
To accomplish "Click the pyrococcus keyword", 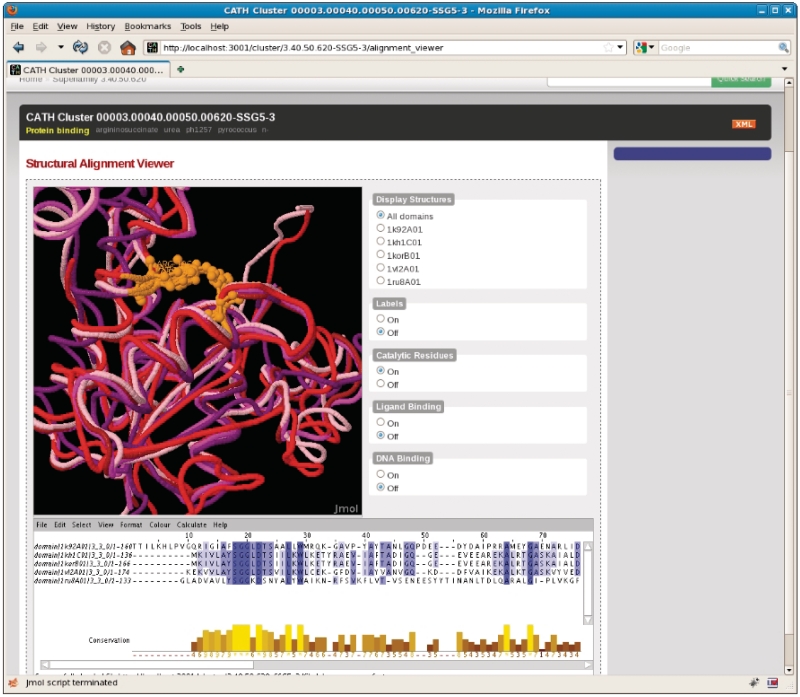I will click(237, 130).
